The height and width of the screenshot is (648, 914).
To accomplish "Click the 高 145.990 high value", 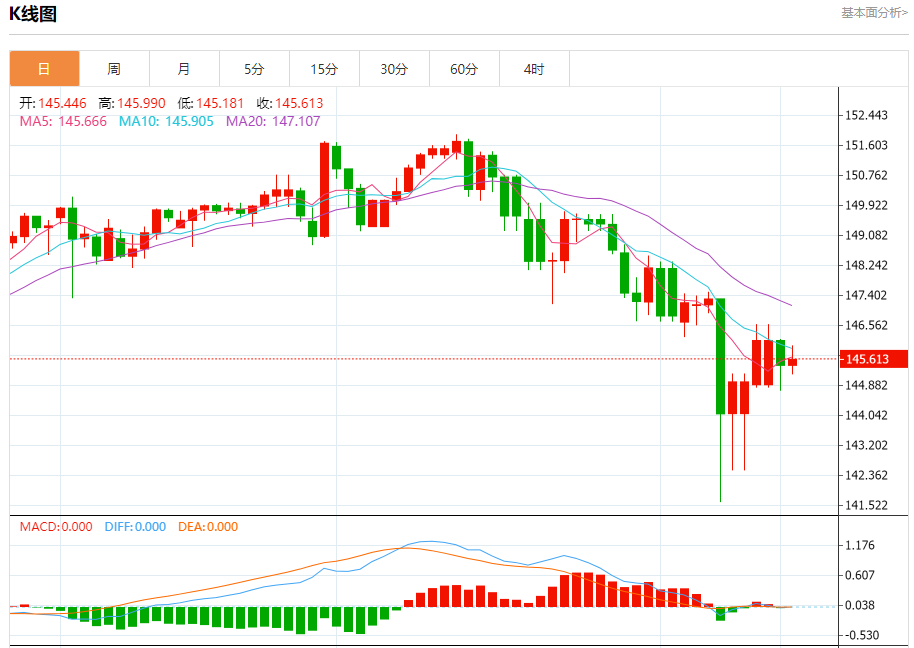I will point(132,103).
